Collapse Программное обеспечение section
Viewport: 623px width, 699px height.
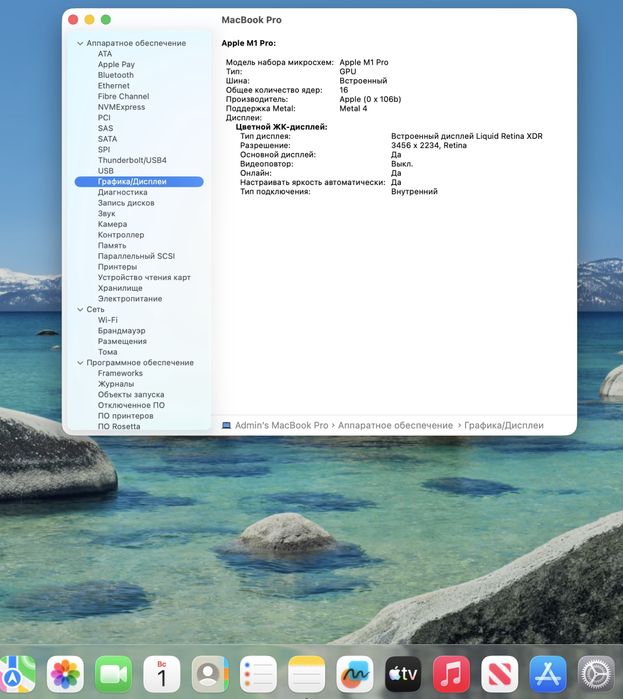80,363
